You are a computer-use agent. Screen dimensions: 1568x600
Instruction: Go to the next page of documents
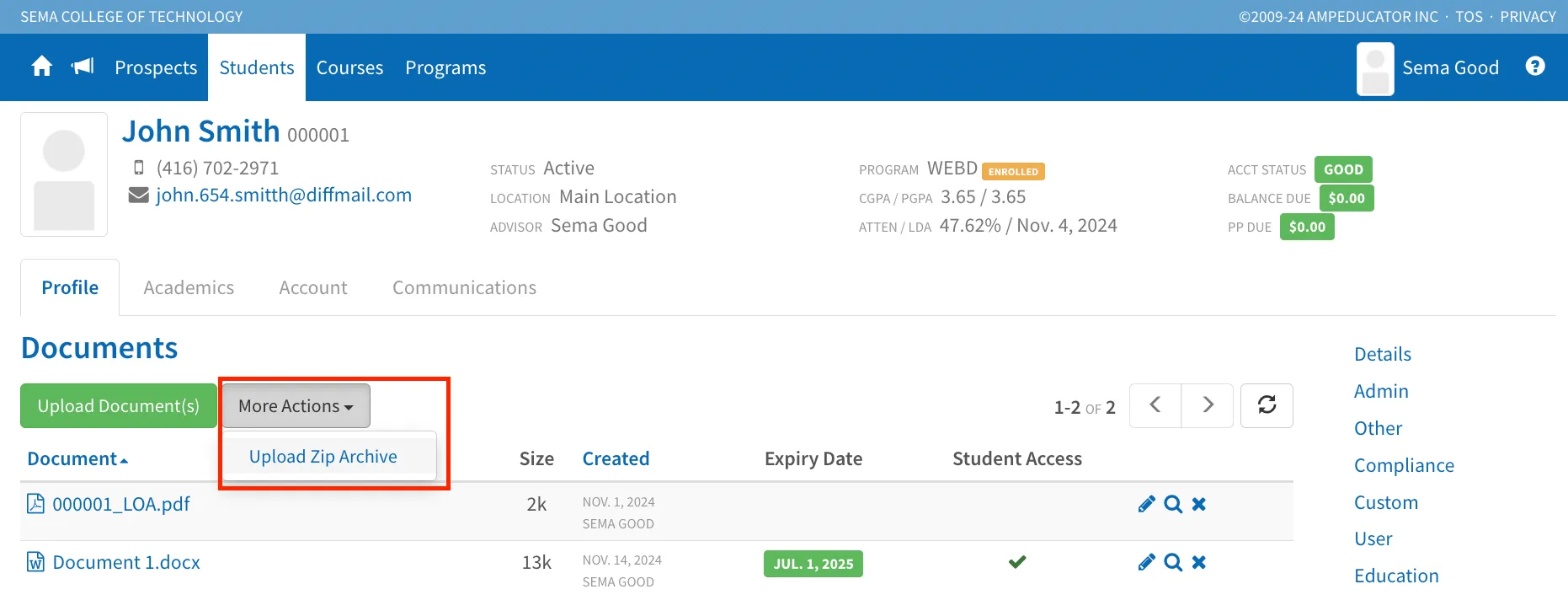(1208, 405)
